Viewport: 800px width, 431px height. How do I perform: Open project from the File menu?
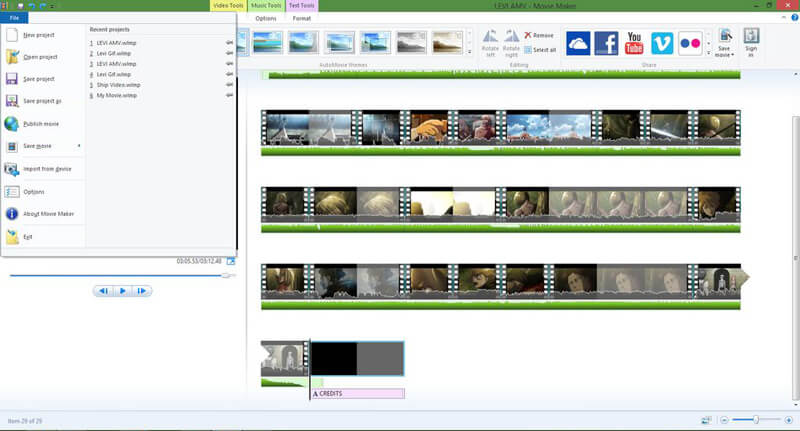pos(40,57)
